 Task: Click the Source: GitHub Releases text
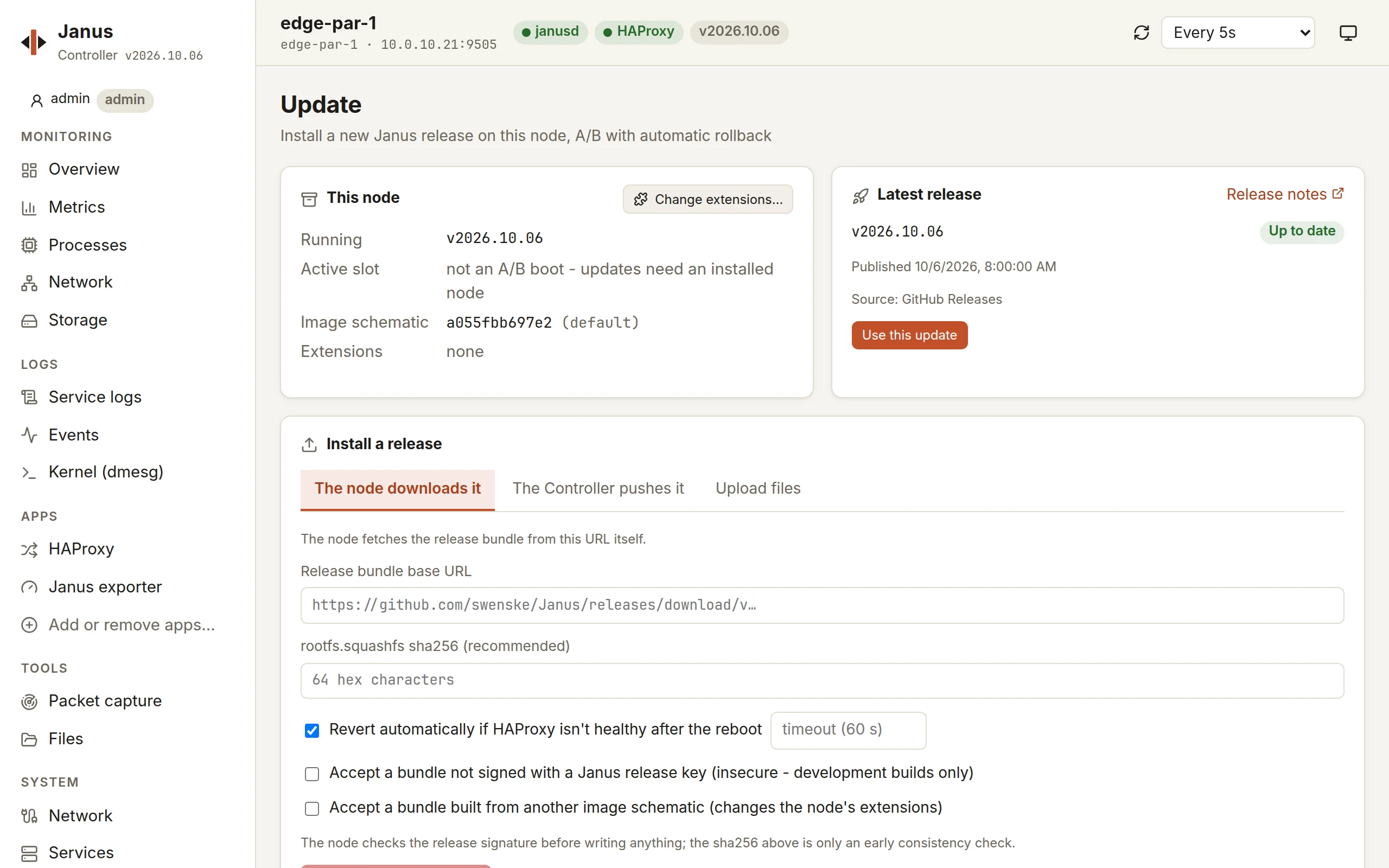(926, 299)
